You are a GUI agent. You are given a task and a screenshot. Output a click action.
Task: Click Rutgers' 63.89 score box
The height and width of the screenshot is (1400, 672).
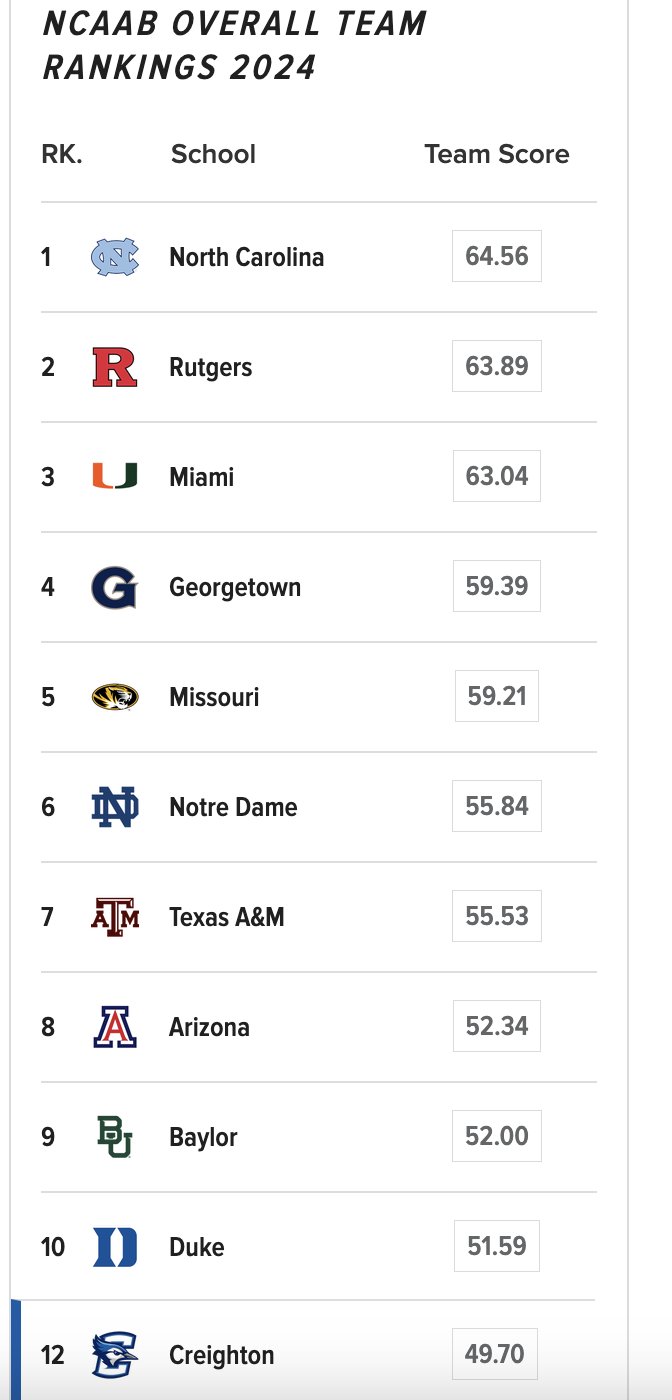pyautogui.click(x=497, y=366)
